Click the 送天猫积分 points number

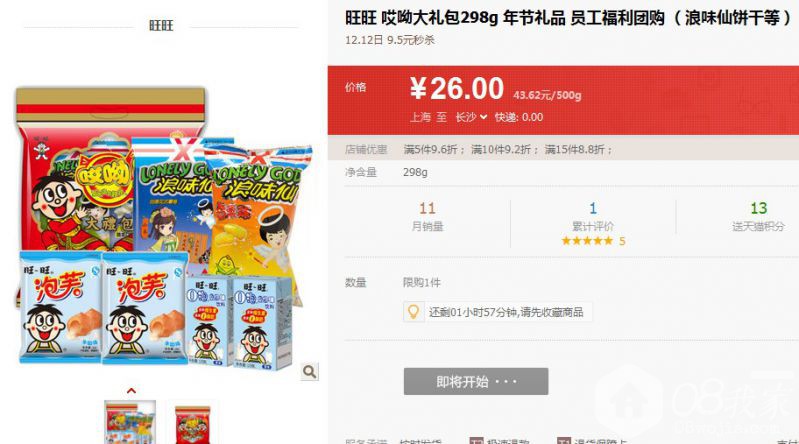[x=758, y=208]
